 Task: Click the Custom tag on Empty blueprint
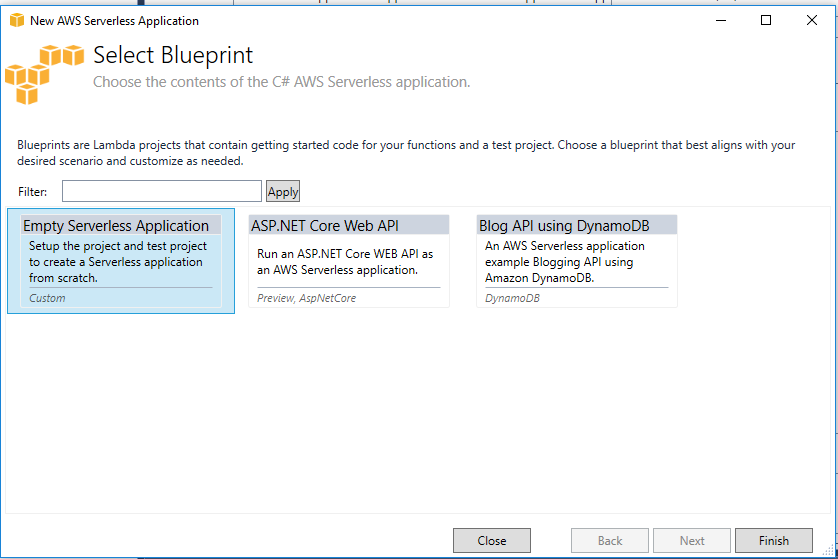tap(47, 298)
